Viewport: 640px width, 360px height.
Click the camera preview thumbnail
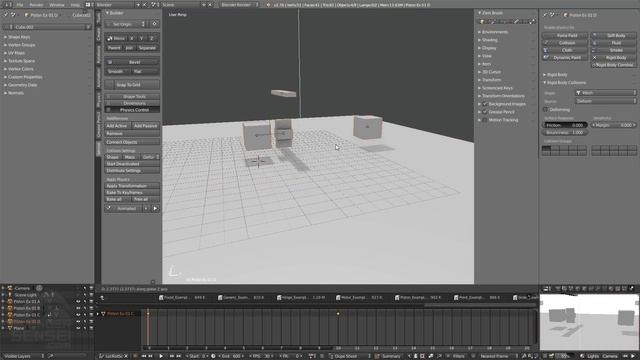click(589, 322)
